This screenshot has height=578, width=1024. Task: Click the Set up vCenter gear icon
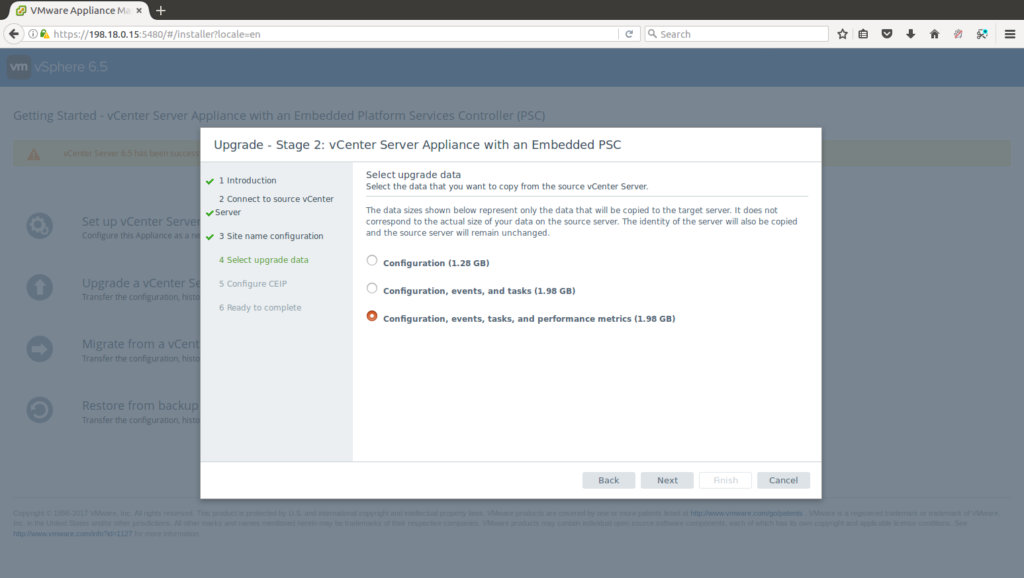(39, 226)
